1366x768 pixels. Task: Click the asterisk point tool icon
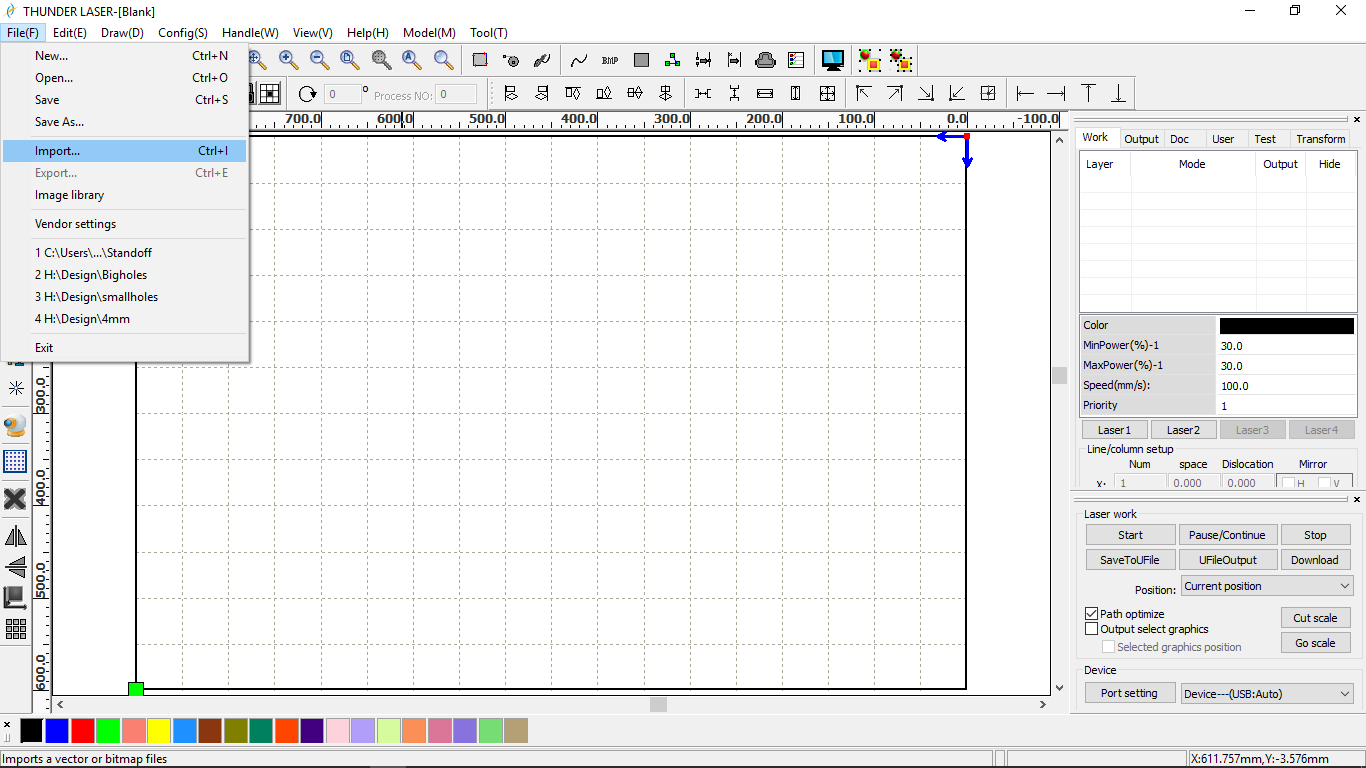tap(15, 388)
